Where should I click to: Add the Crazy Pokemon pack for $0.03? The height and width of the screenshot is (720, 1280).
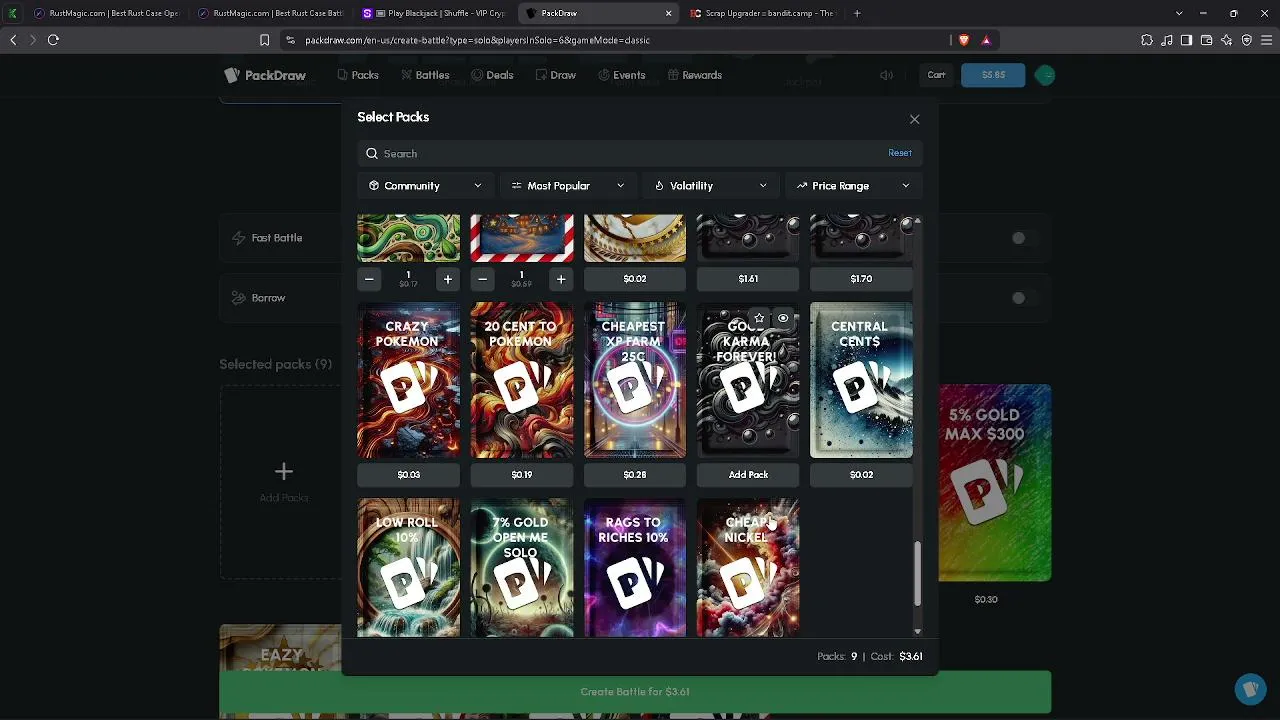(408, 475)
